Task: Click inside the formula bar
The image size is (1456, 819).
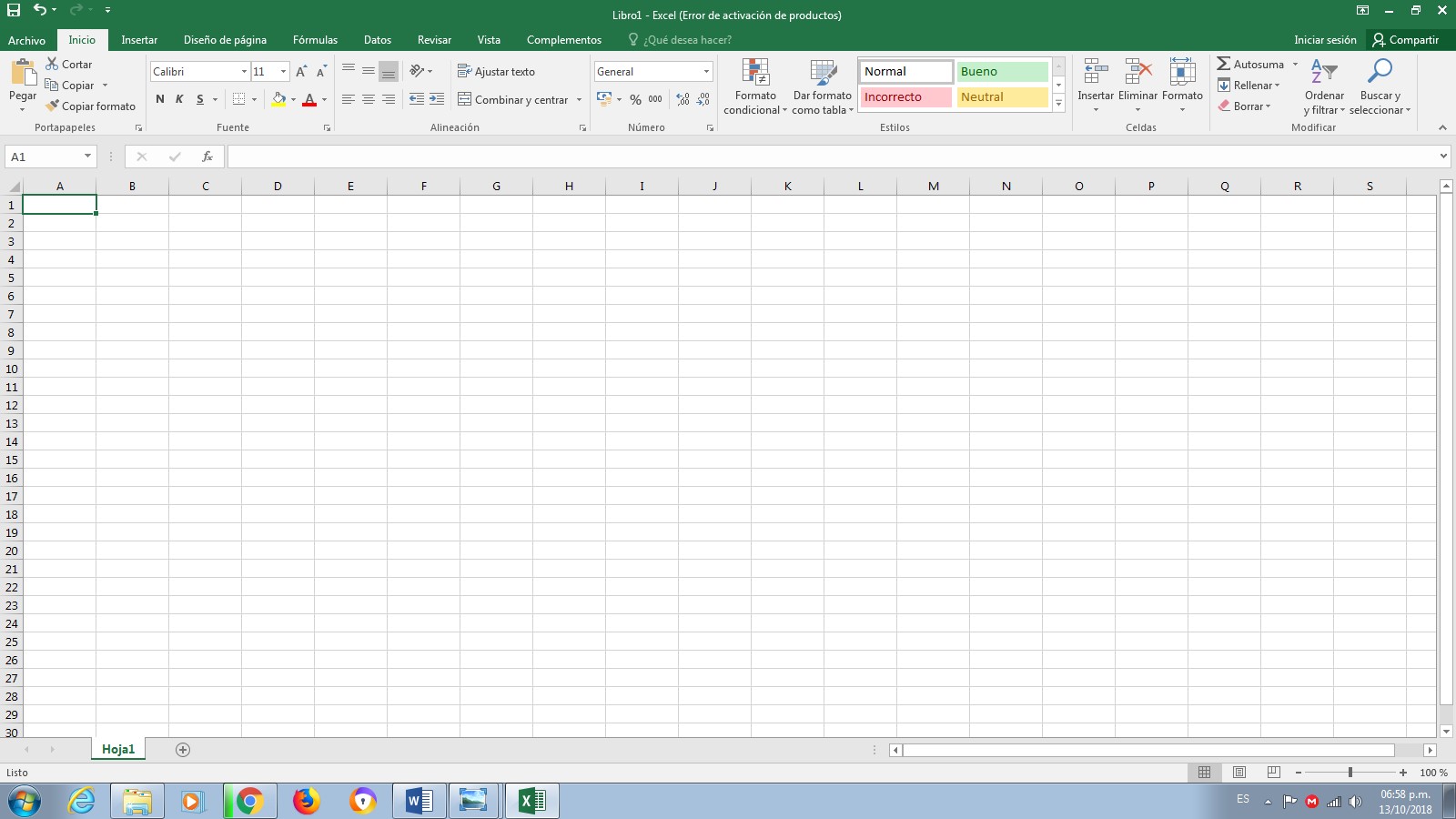Action: click(x=833, y=157)
